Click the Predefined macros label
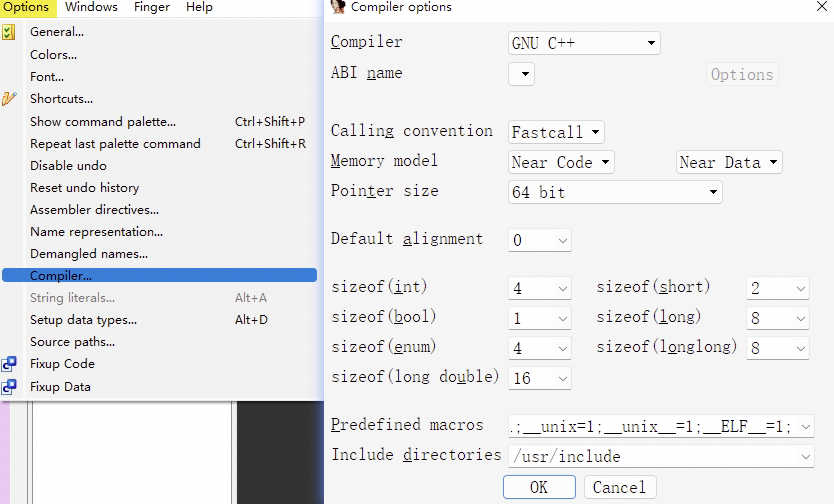The height and width of the screenshot is (504, 834). point(407,425)
